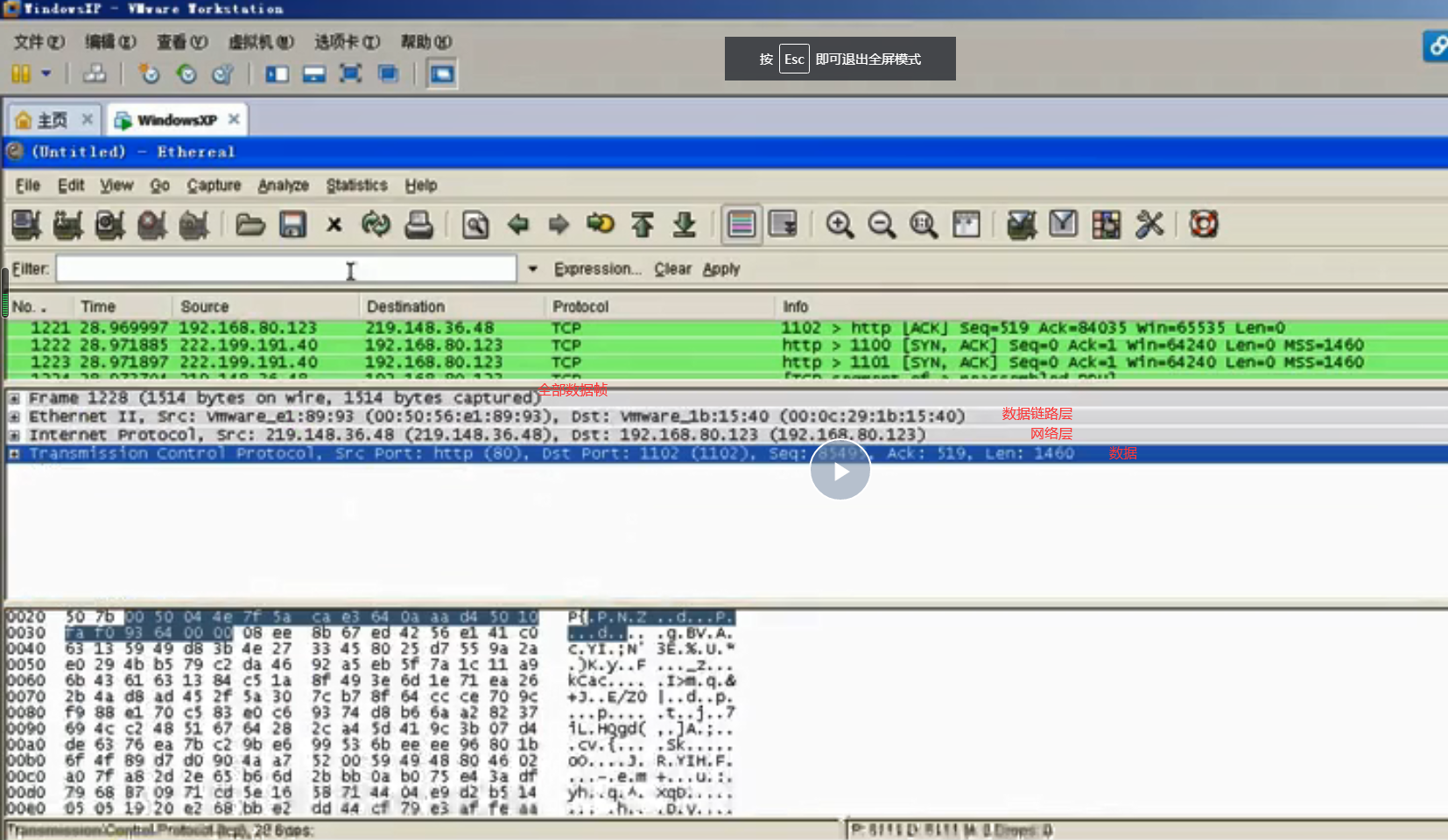This screenshot has height=840, width=1448.
Task: Zoom in on packet text
Action: (x=840, y=225)
